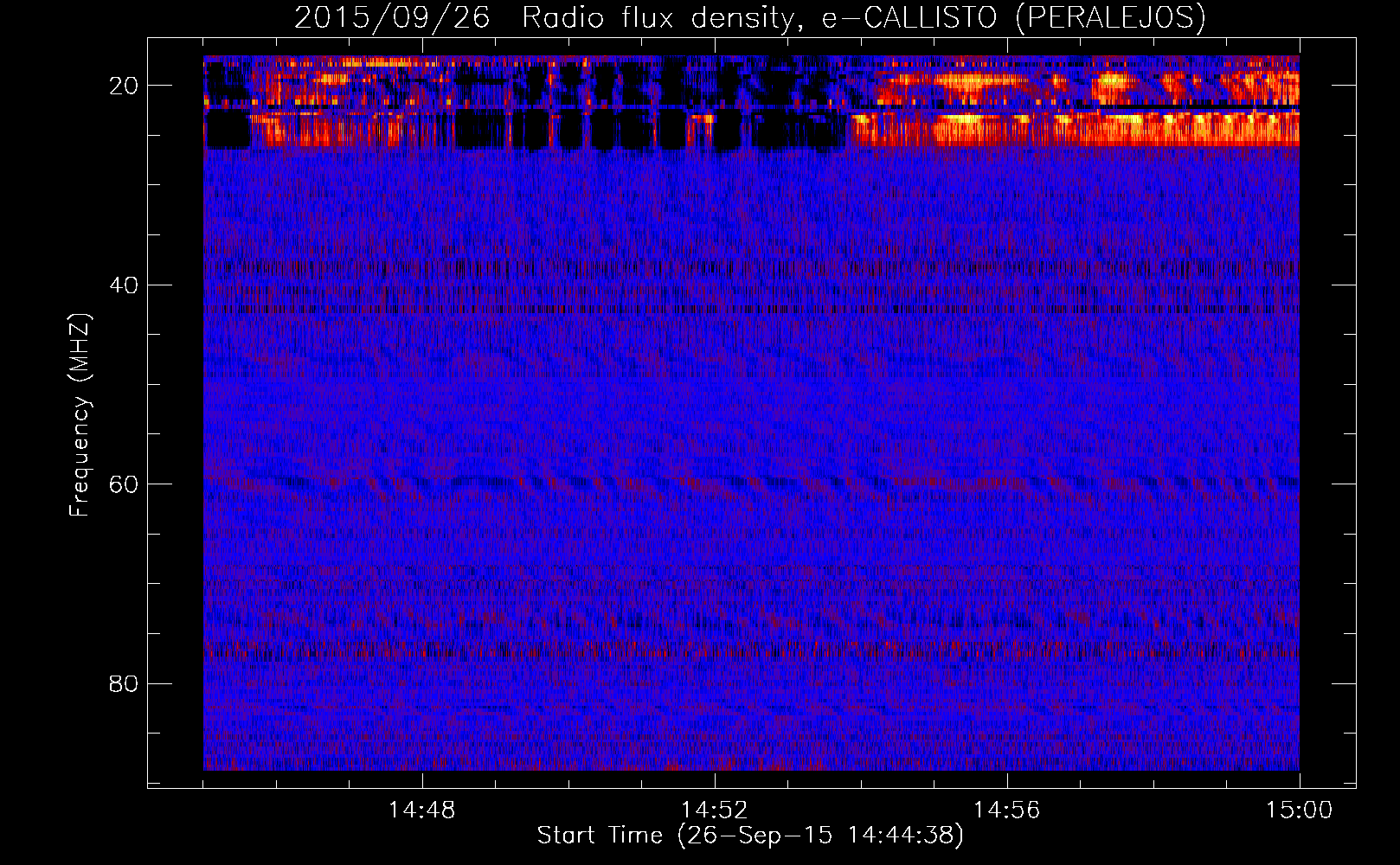Click the 14:56 time tick label
Screen dimensions: 1400x865
pos(1007,810)
